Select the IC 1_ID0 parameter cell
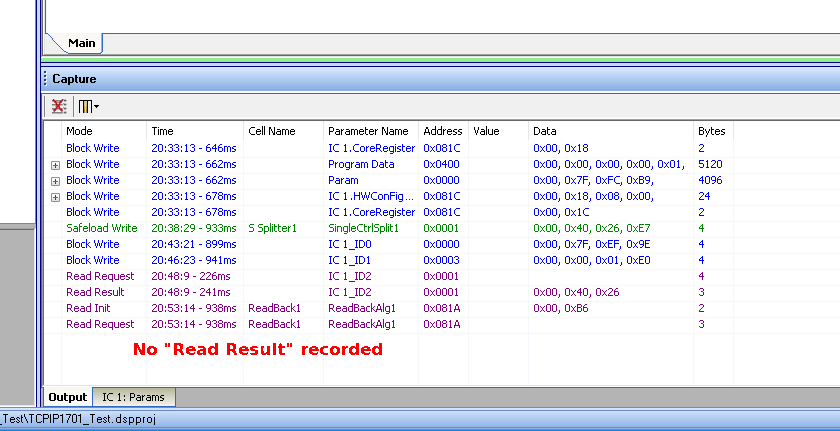Viewport: 840px width, 431px height. [x=351, y=244]
